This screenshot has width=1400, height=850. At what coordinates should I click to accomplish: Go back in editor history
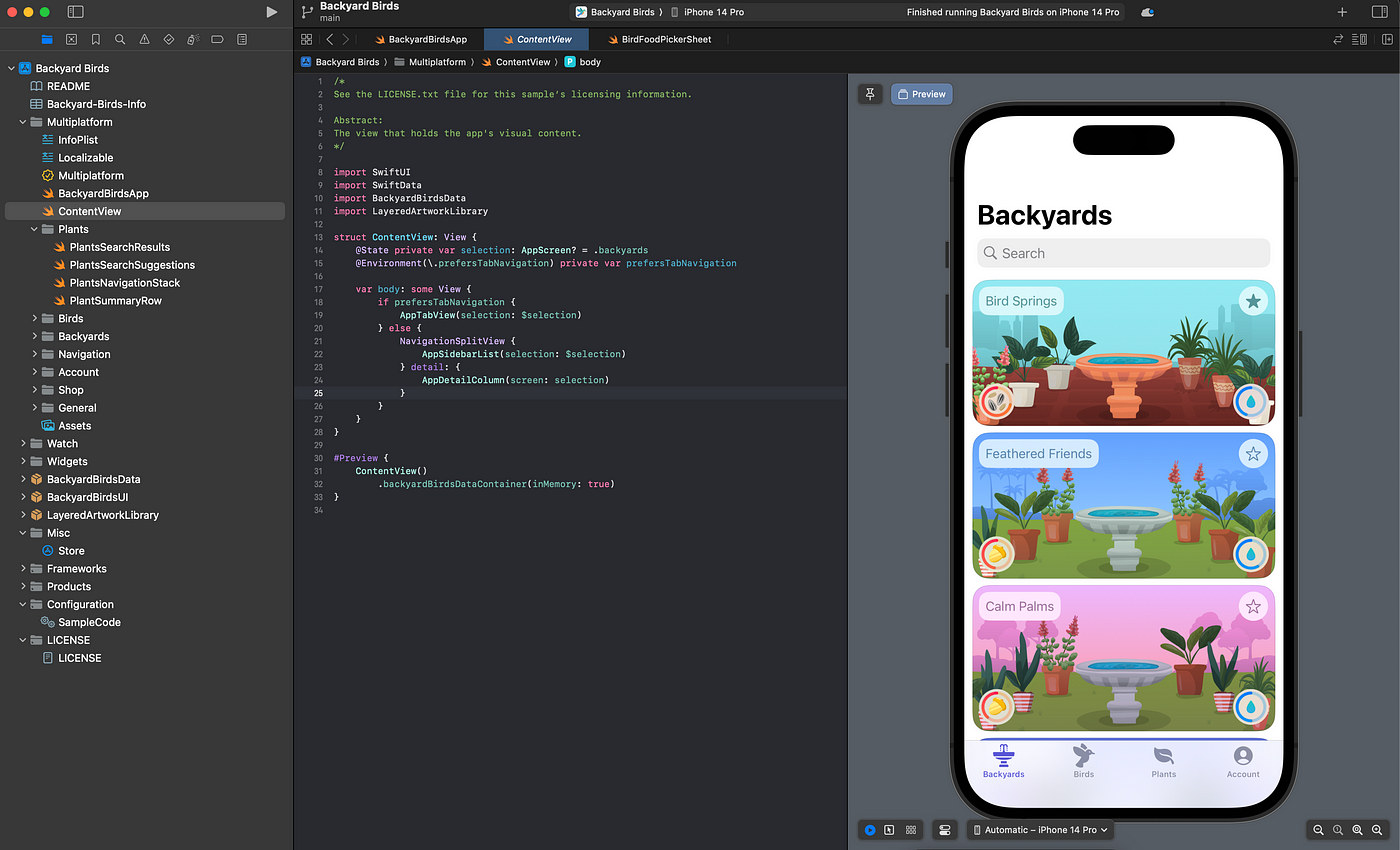click(330, 40)
